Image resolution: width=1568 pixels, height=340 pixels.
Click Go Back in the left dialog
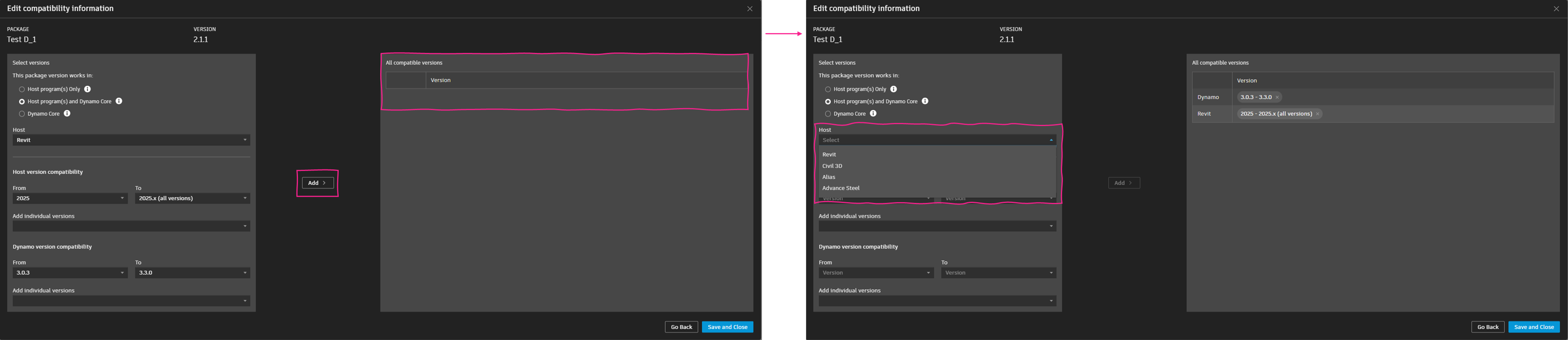click(x=681, y=327)
